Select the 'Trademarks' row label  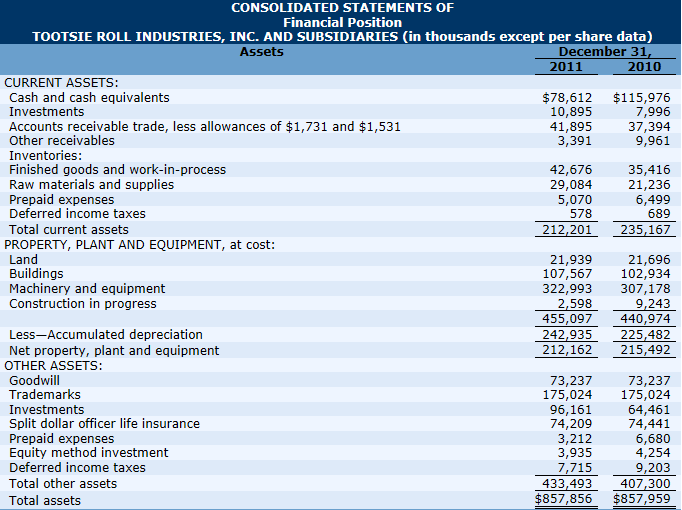pyautogui.click(x=45, y=395)
